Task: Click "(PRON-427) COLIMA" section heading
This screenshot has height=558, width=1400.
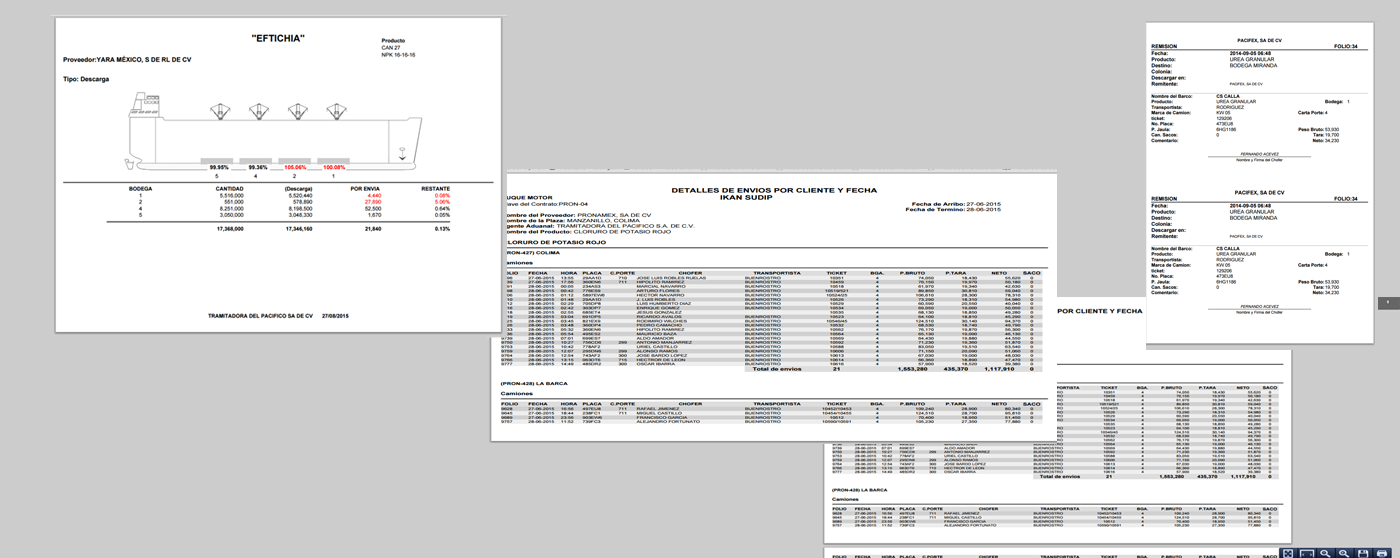Action: pyautogui.click(x=534, y=253)
